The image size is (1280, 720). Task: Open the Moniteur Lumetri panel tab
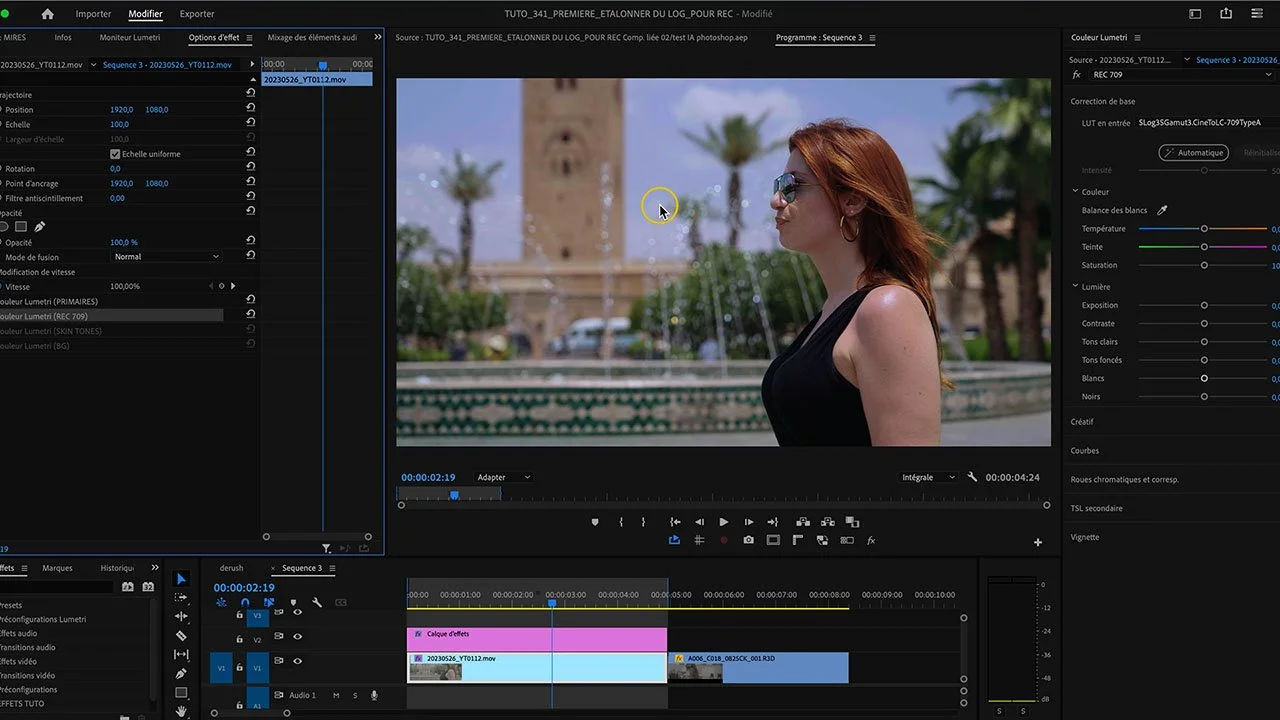tap(130, 38)
